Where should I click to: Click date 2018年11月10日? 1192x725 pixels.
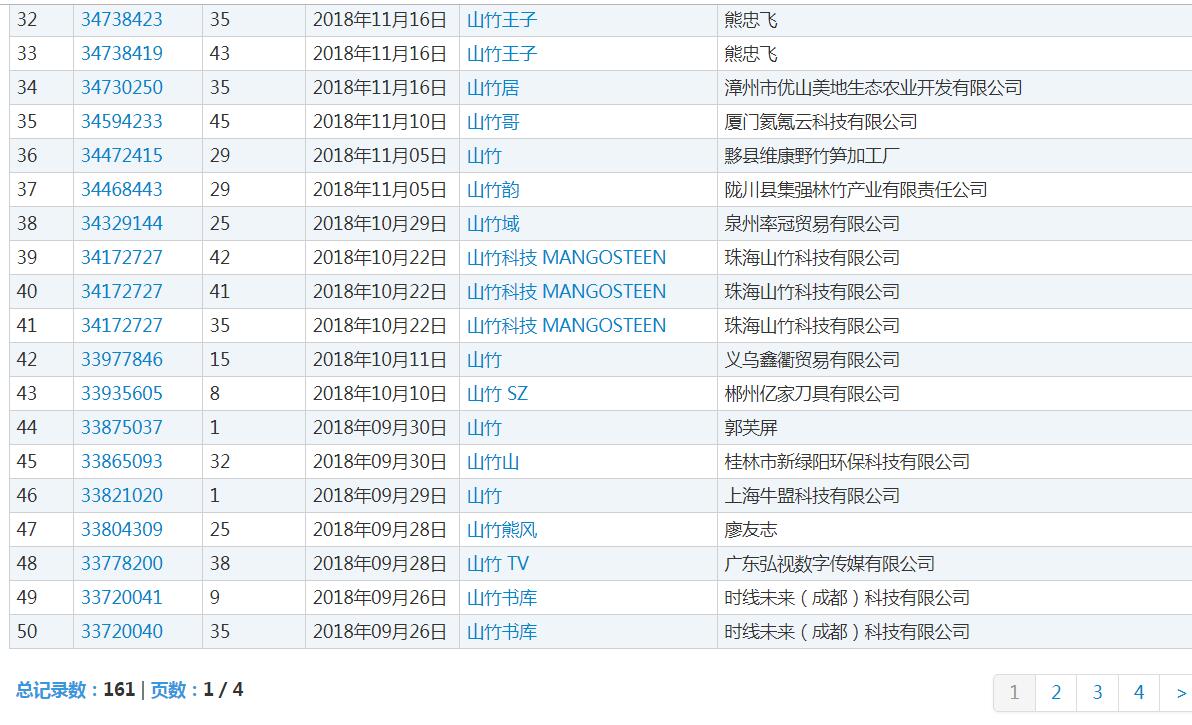point(379,122)
